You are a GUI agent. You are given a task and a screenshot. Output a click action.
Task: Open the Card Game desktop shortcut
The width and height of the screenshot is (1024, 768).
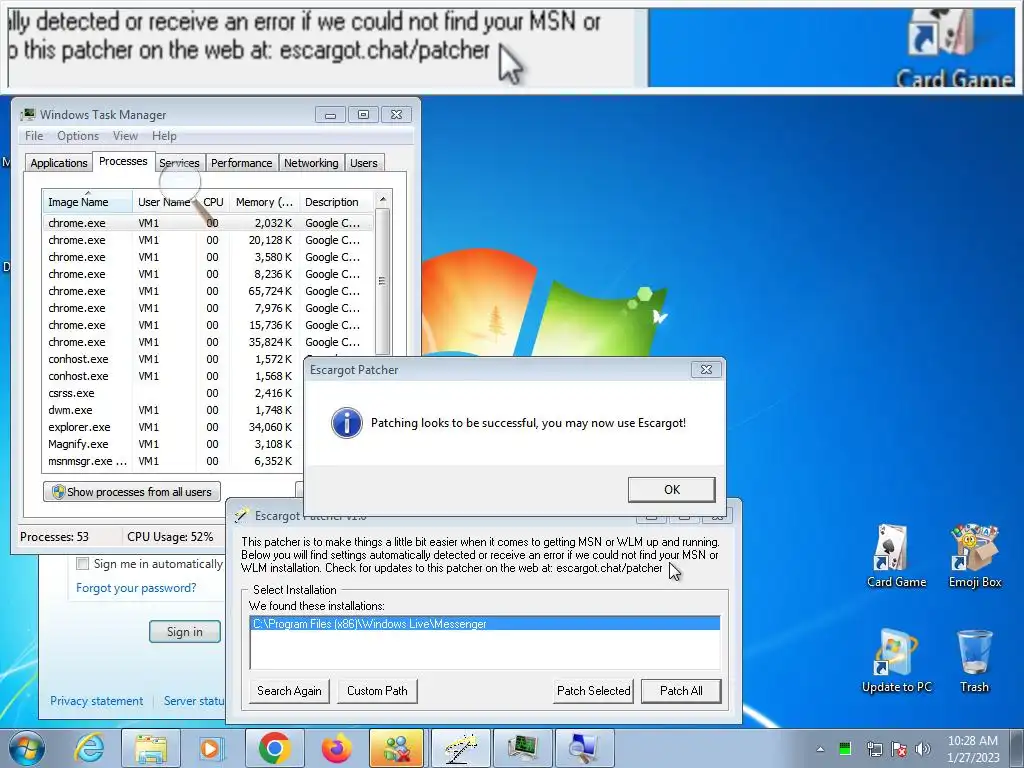click(x=896, y=556)
